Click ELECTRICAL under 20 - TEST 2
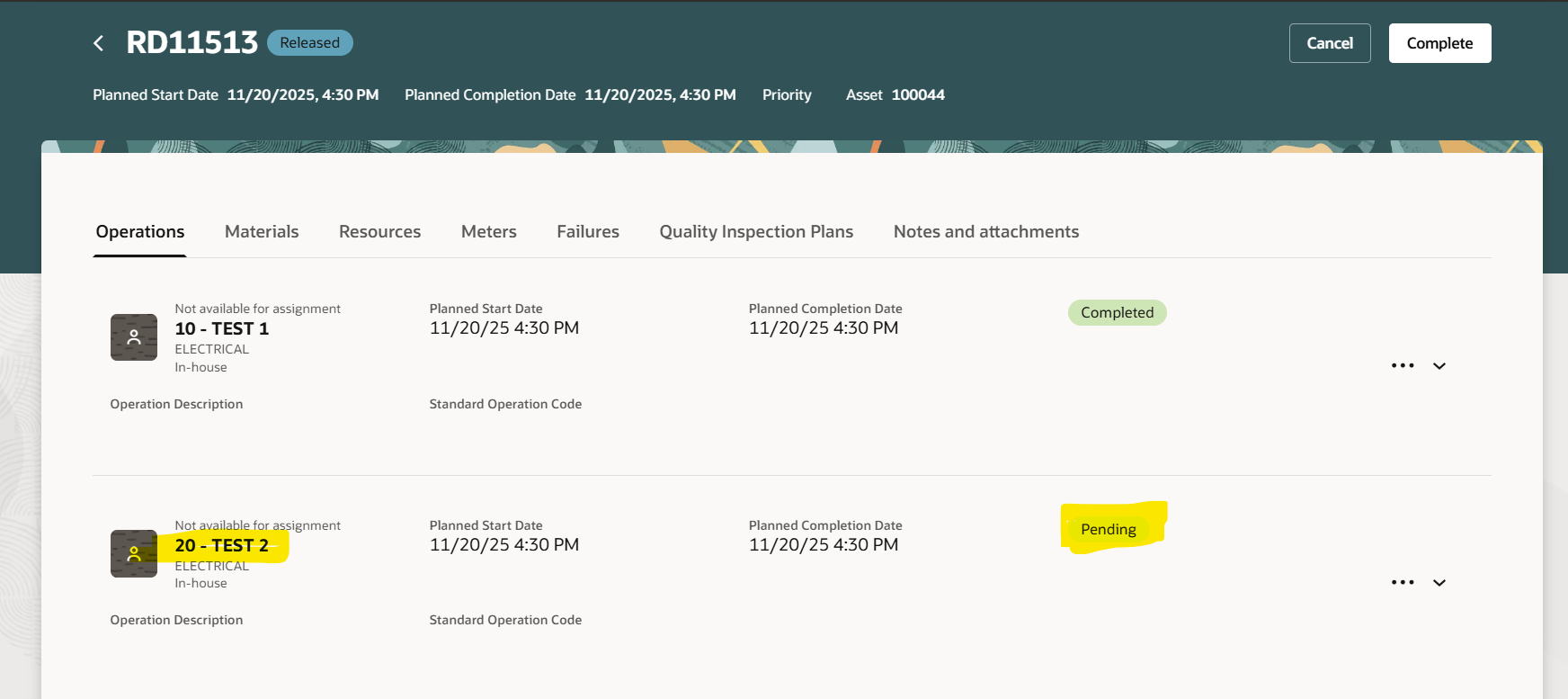 (x=211, y=566)
